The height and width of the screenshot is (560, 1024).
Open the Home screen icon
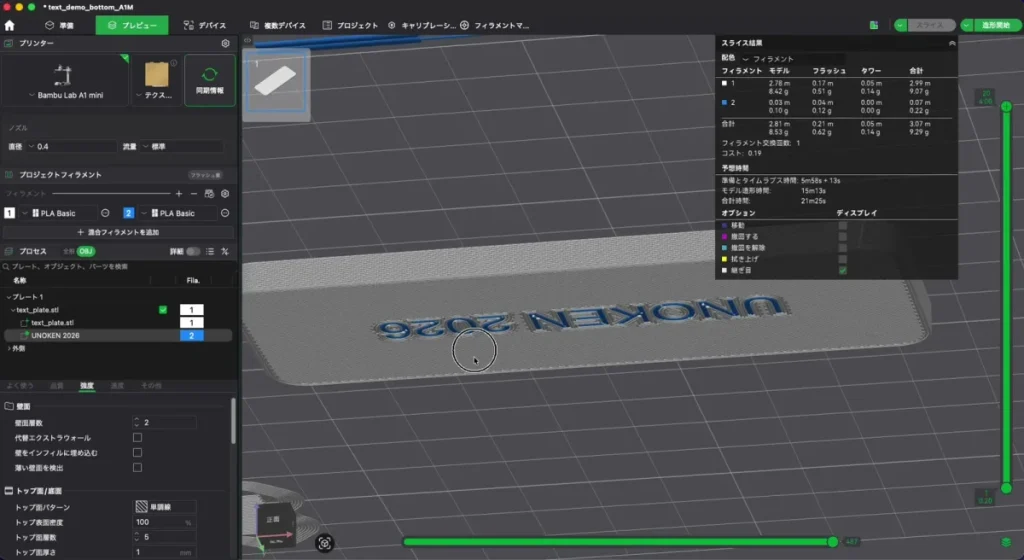[9, 25]
